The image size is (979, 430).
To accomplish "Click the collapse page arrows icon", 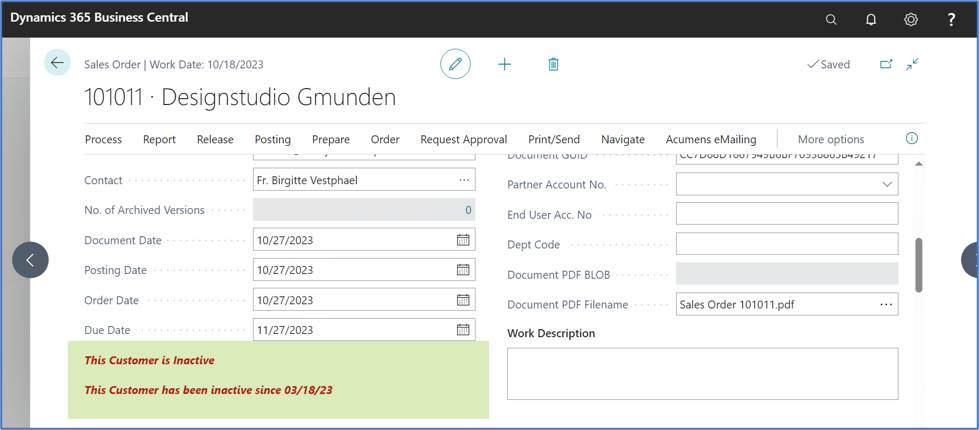I will [912, 64].
